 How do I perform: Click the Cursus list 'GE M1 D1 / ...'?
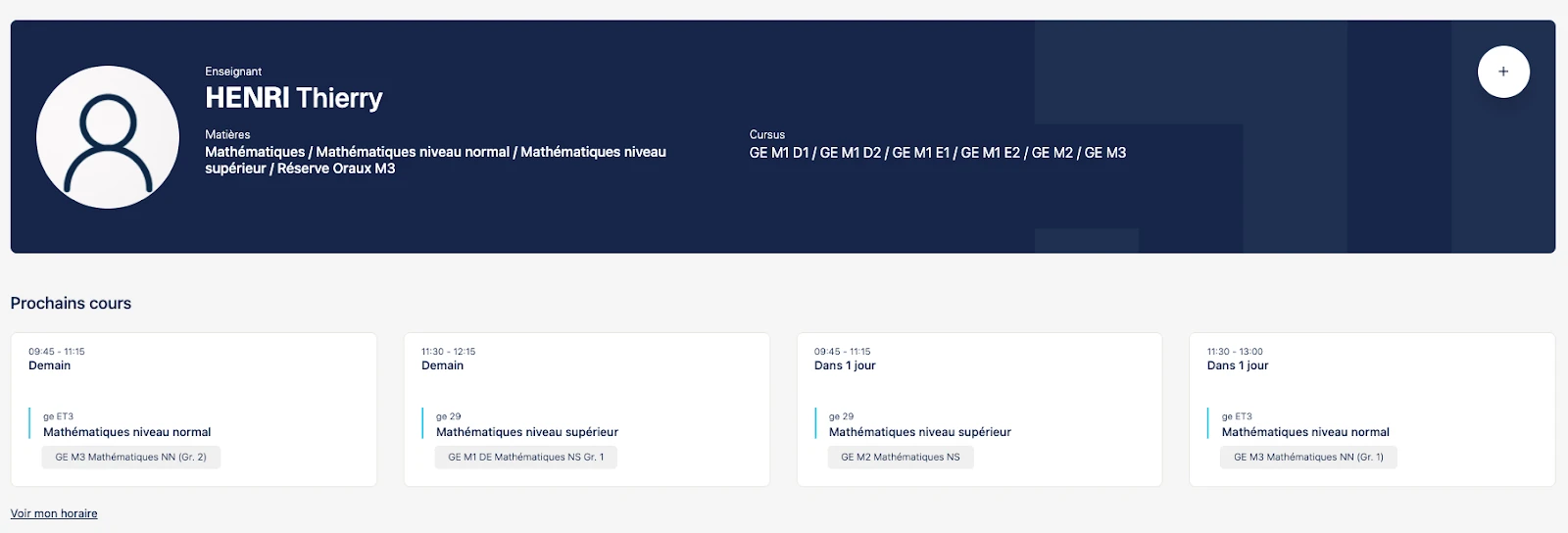[x=937, y=153]
